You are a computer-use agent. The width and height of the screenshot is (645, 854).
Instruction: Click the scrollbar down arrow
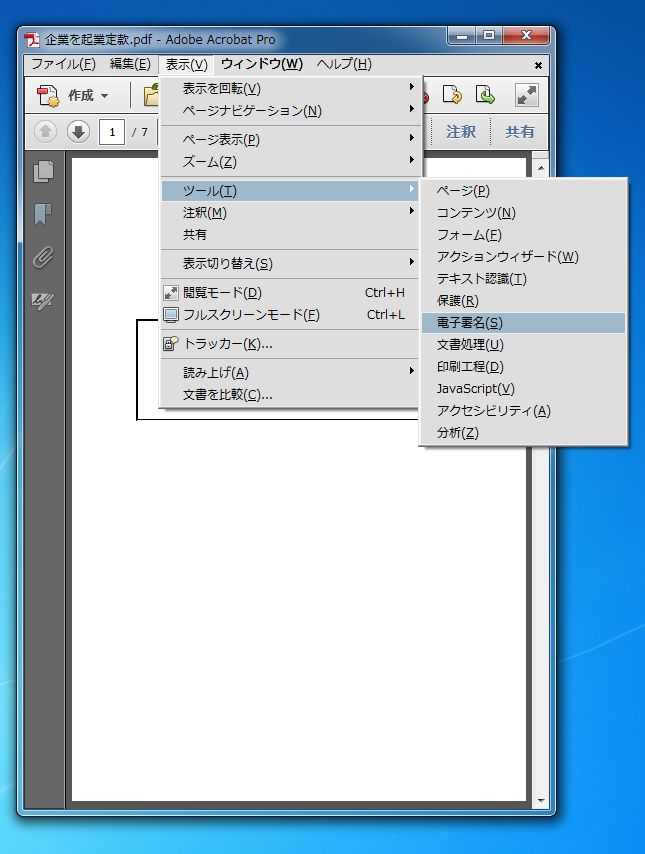point(541,801)
